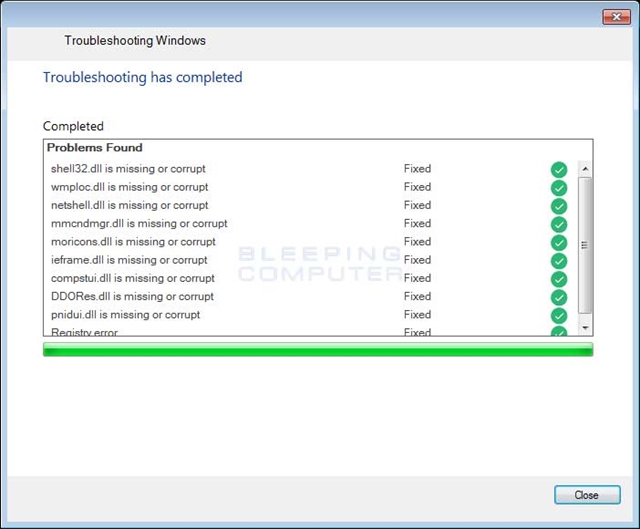Close the dialog with the red X

(616, 17)
